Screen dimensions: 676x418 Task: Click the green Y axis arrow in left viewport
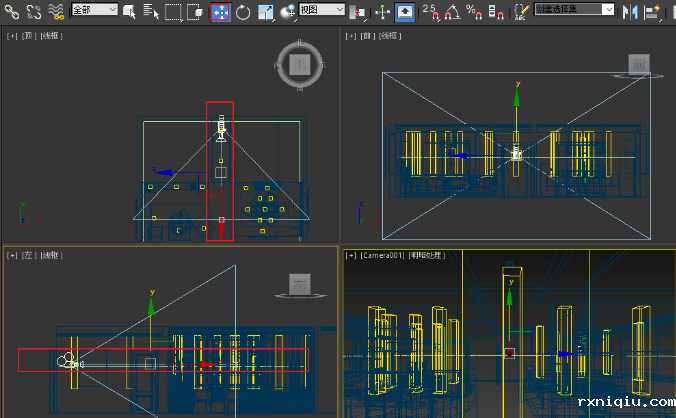pyautogui.click(x=151, y=306)
